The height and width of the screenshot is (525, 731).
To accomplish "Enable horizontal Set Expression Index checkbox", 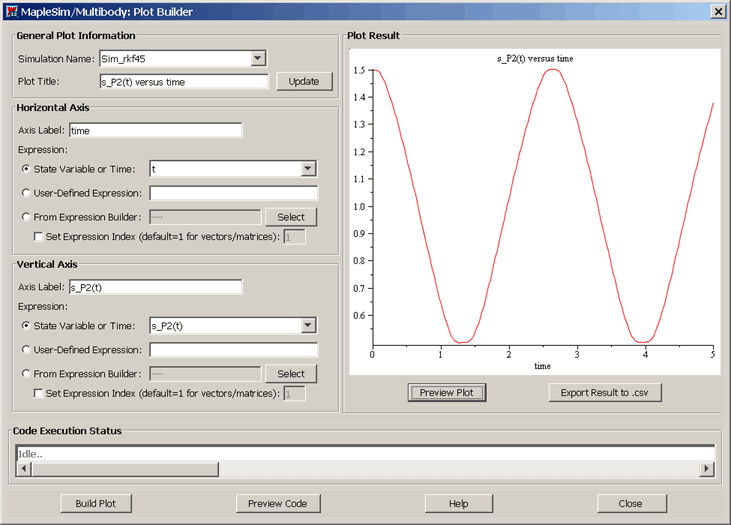I will click(x=39, y=237).
